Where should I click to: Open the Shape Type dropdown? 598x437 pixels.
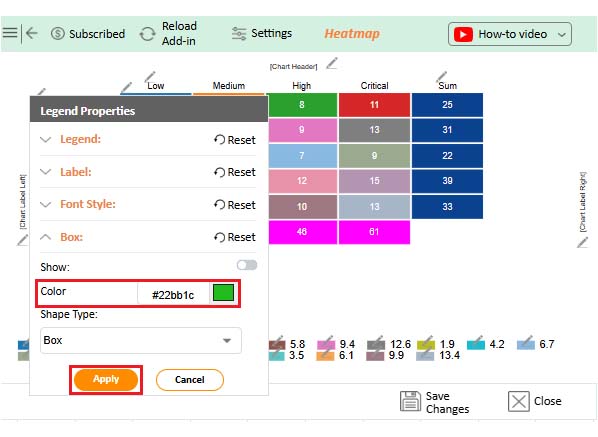(141, 340)
